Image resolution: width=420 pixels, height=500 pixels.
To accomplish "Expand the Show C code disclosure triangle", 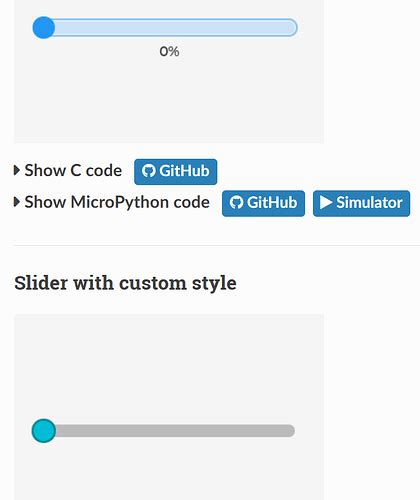I will point(16,170).
